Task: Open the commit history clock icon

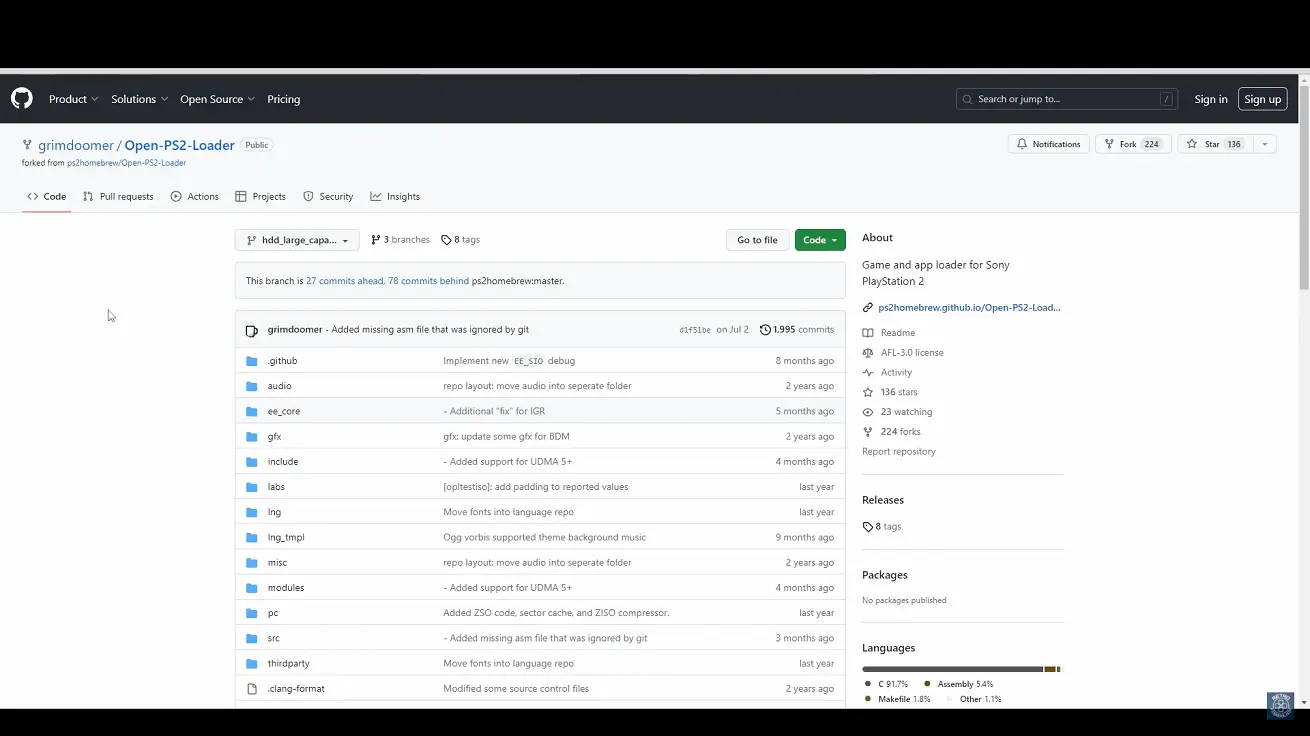Action: pos(765,330)
